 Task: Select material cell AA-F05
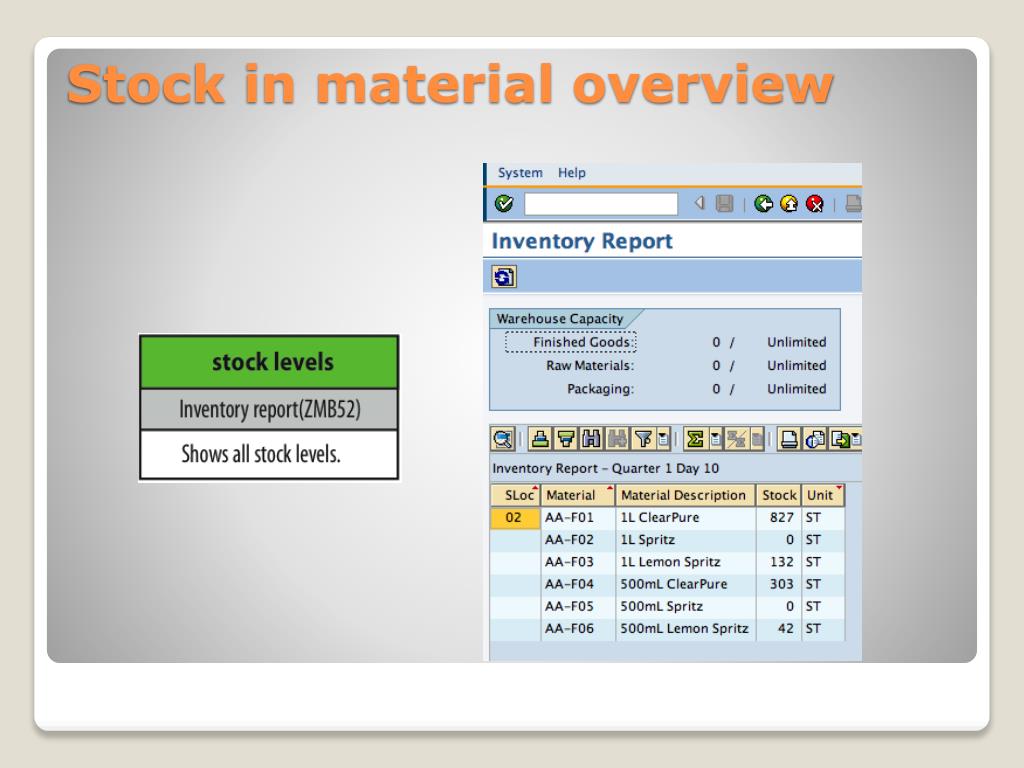[578, 607]
